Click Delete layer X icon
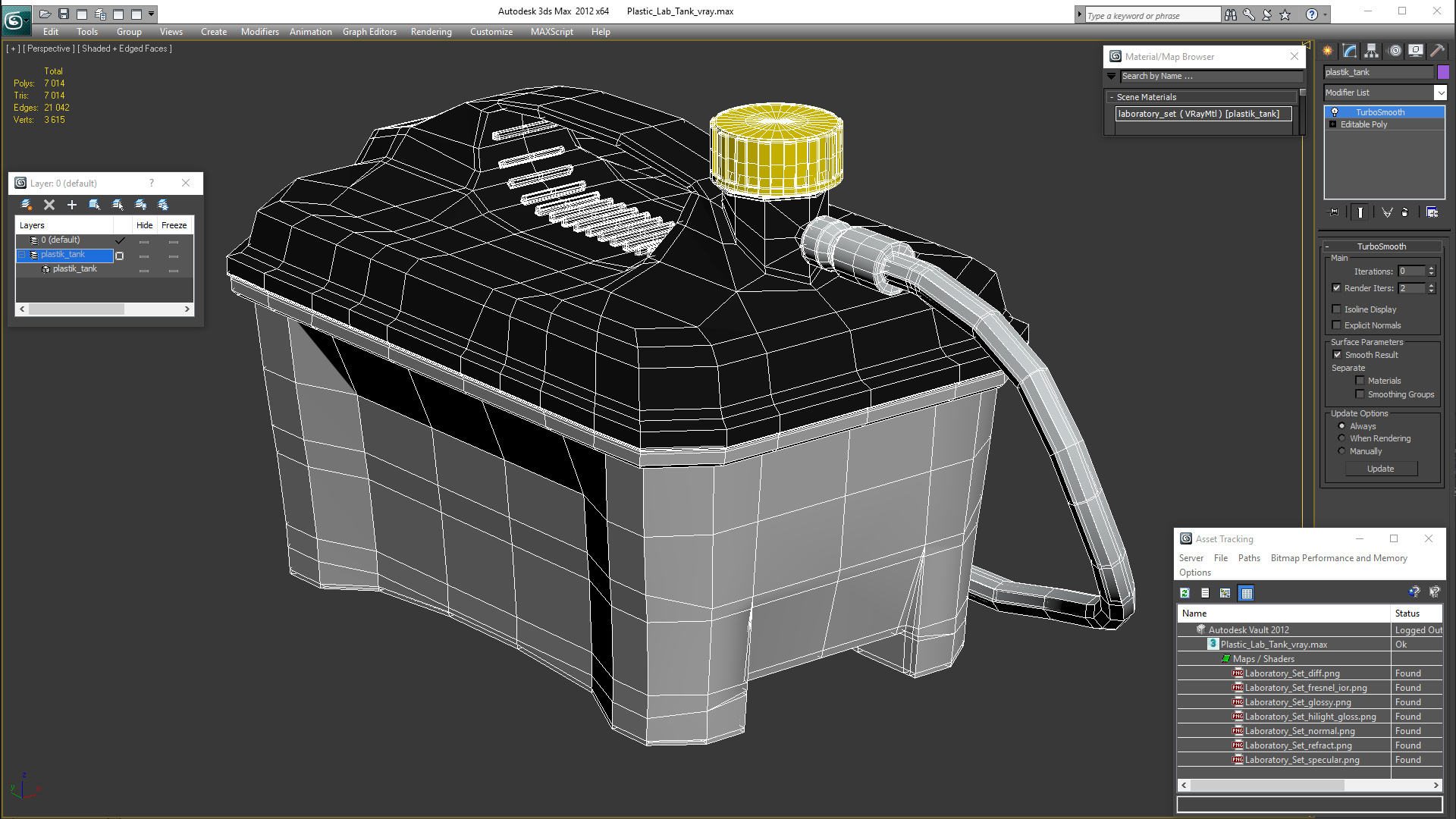1456x819 pixels. pyautogui.click(x=49, y=205)
